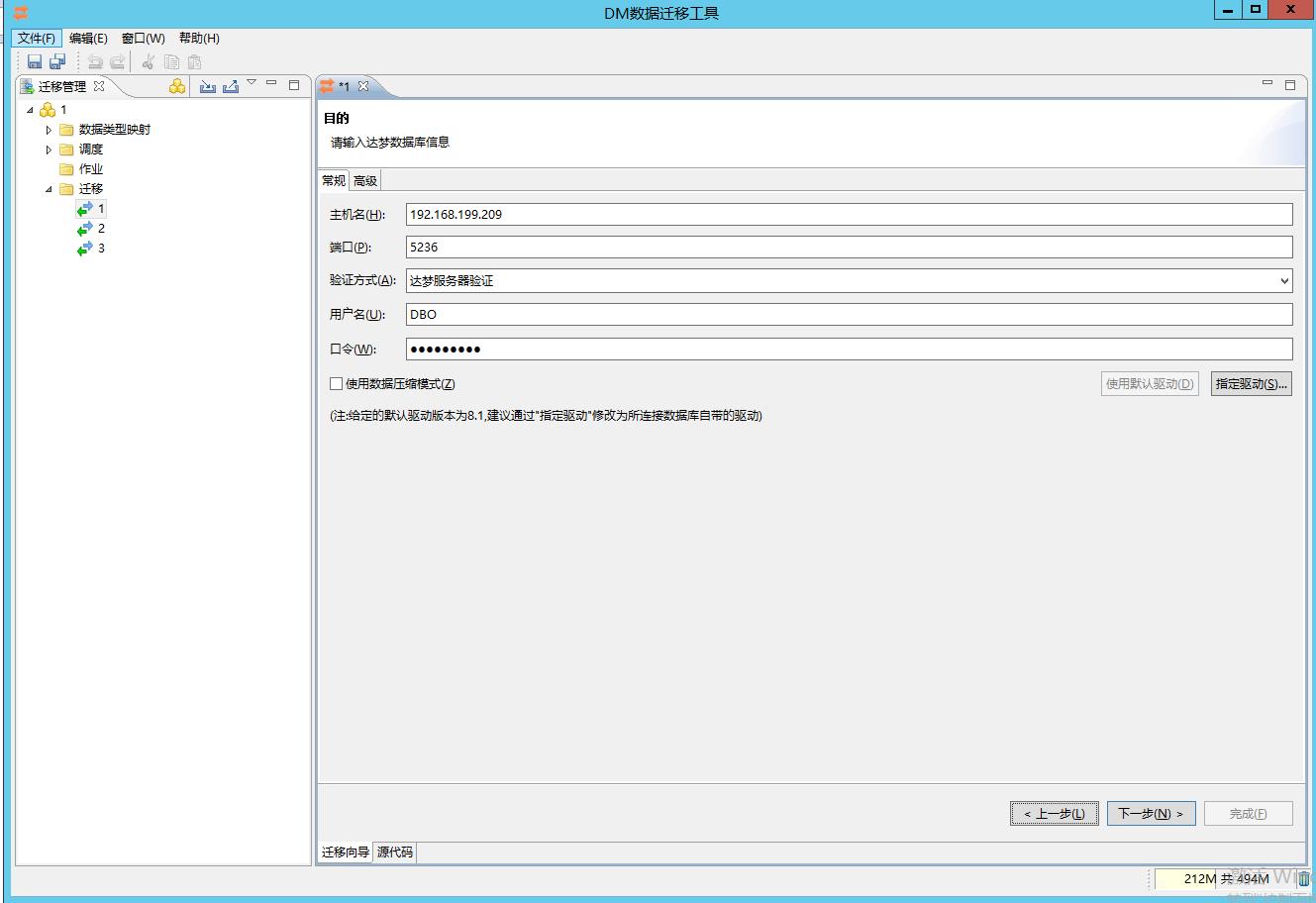1316x903 pixels.
Task: Select migration task 1 in tree
Action: [91, 209]
